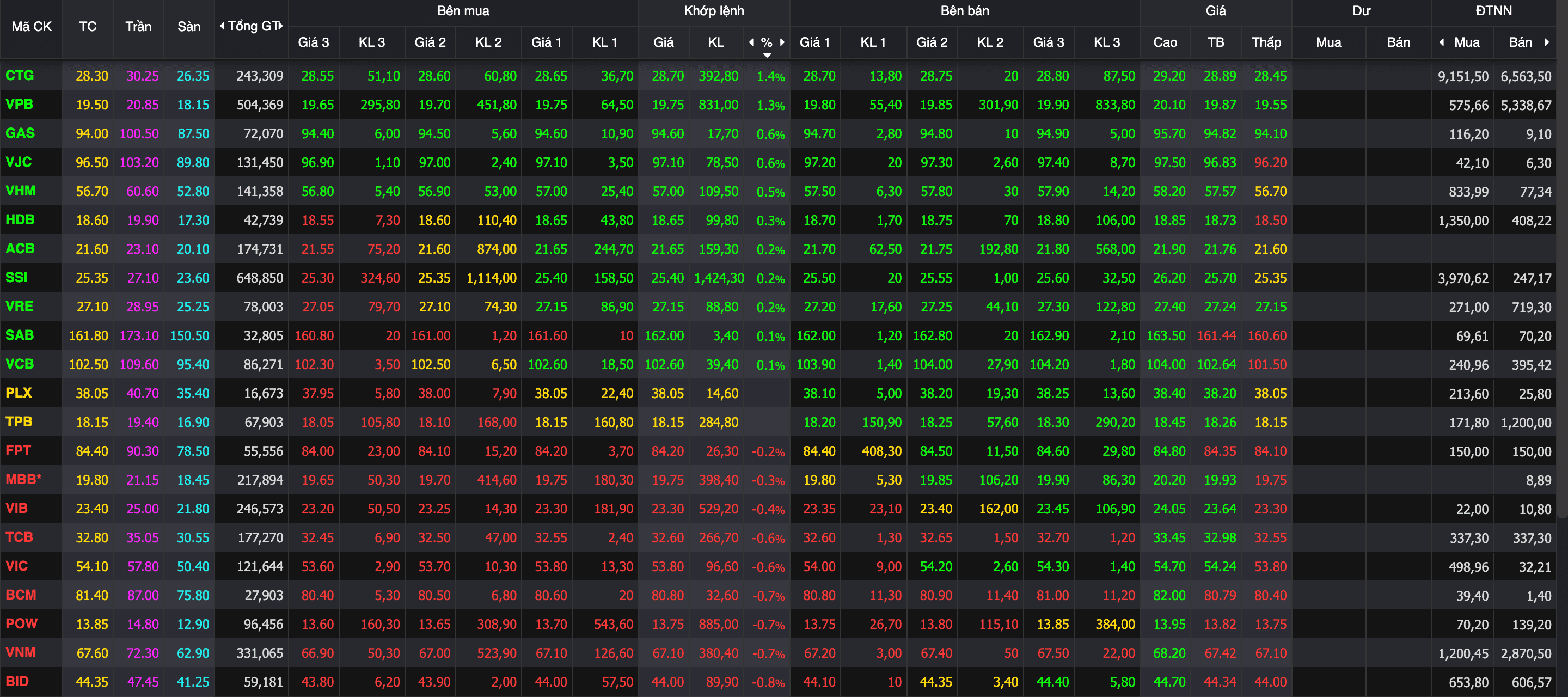The width and height of the screenshot is (1568, 697).
Task: Click the left arrow beside the % header
Action: tap(751, 42)
